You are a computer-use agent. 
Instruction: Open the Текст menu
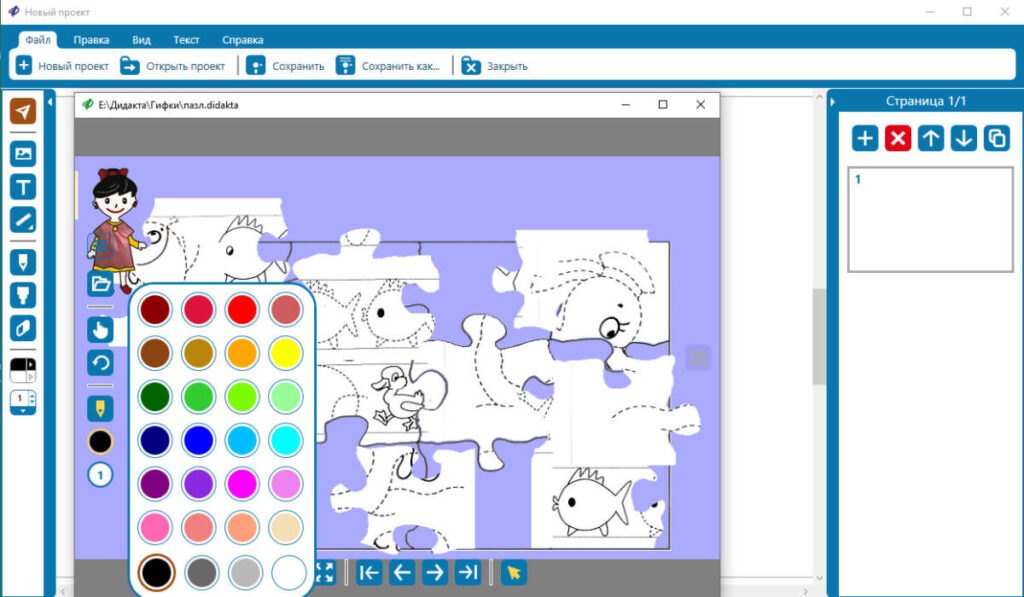click(186, 40)
